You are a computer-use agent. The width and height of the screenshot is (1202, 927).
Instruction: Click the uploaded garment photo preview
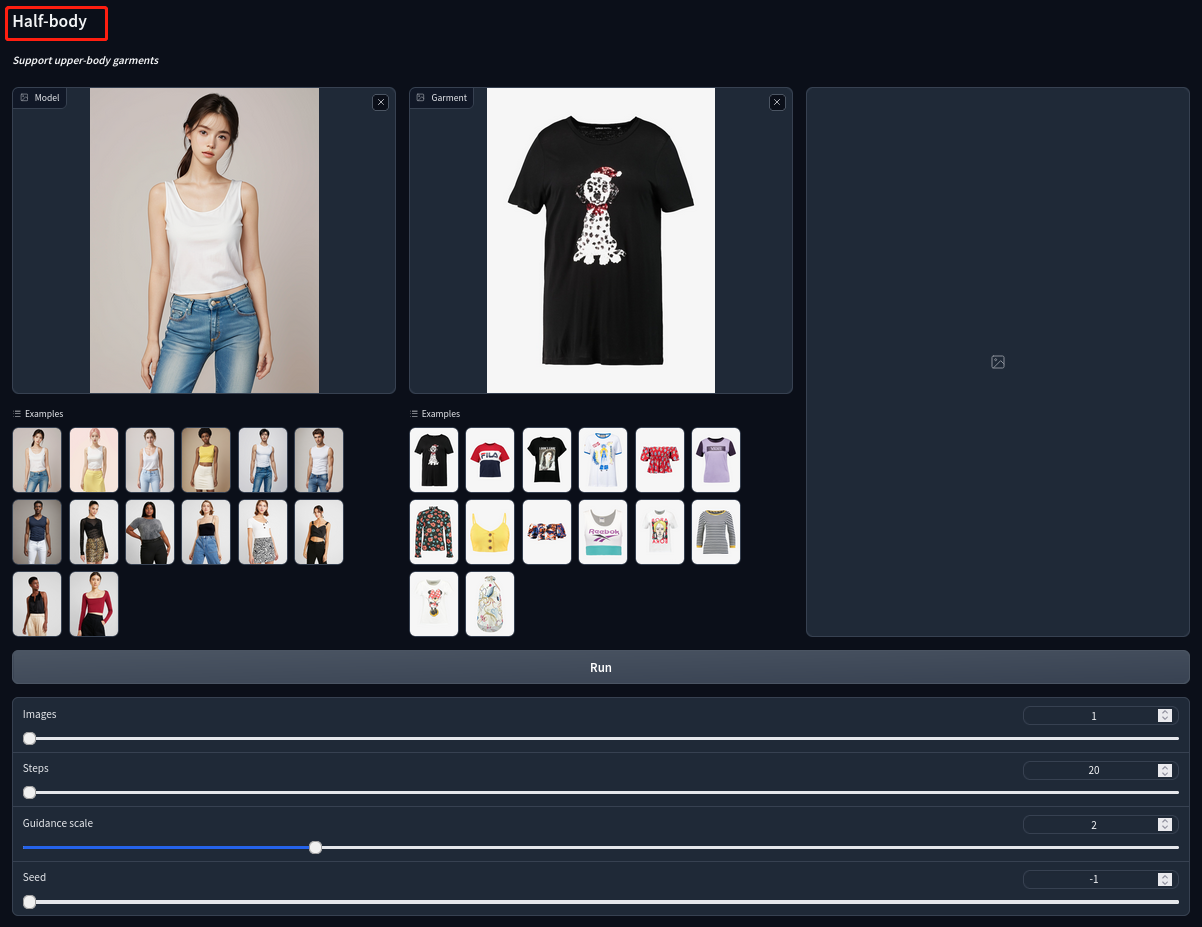[601, 240]
